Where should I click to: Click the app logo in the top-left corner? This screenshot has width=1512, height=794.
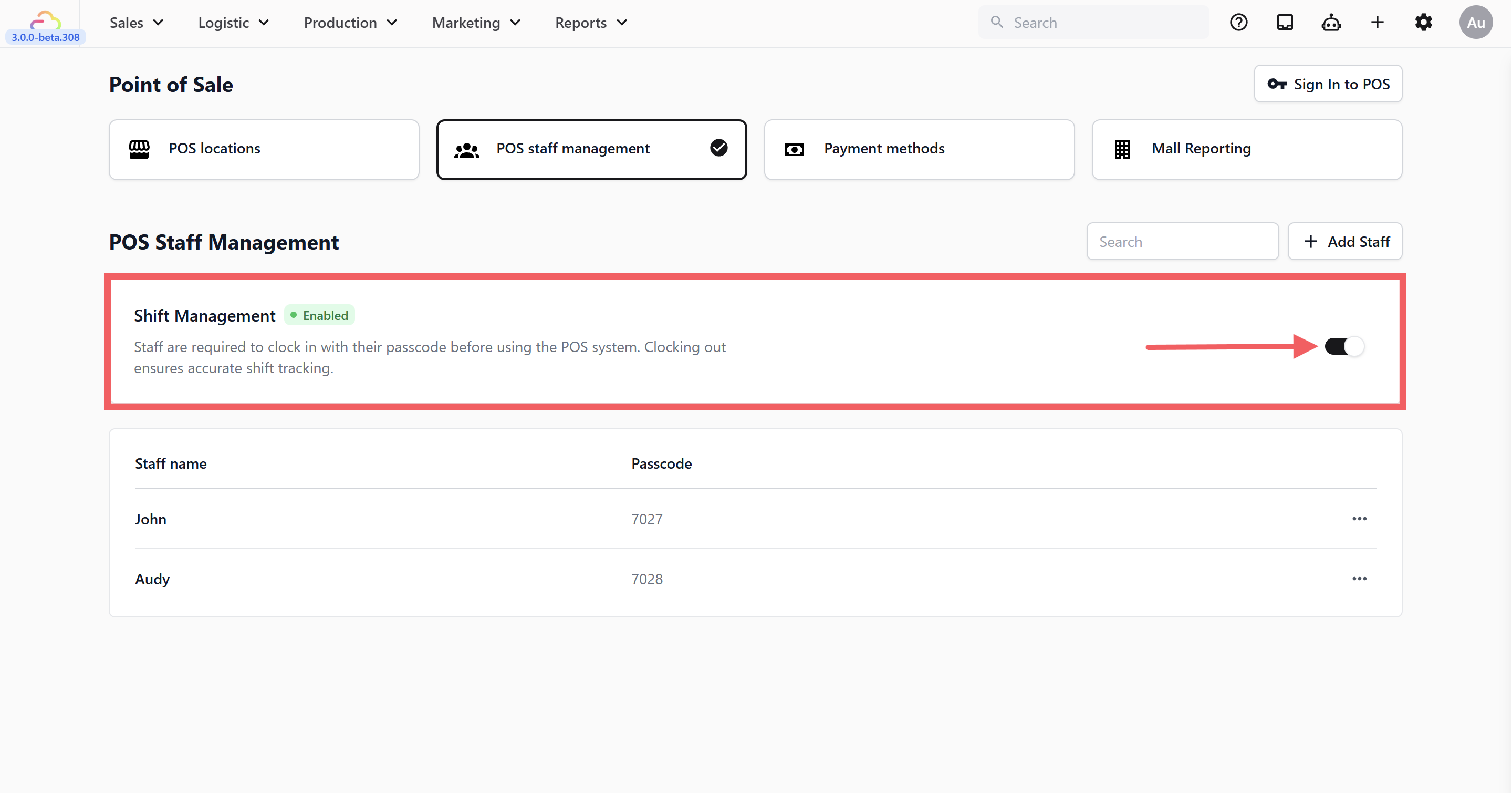coord(45,20)
